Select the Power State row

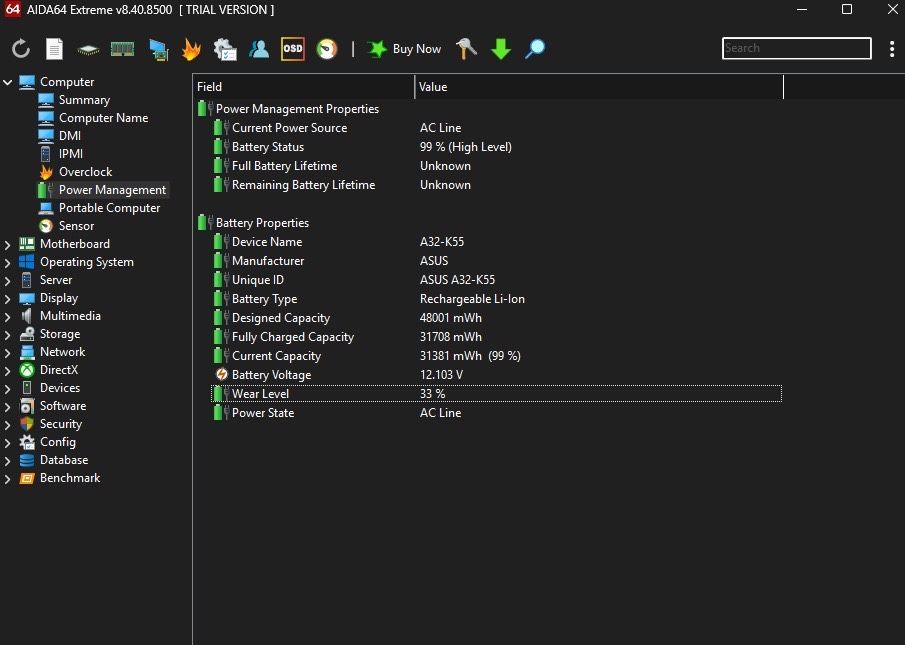pyautogui.click(x=496, y=413)
